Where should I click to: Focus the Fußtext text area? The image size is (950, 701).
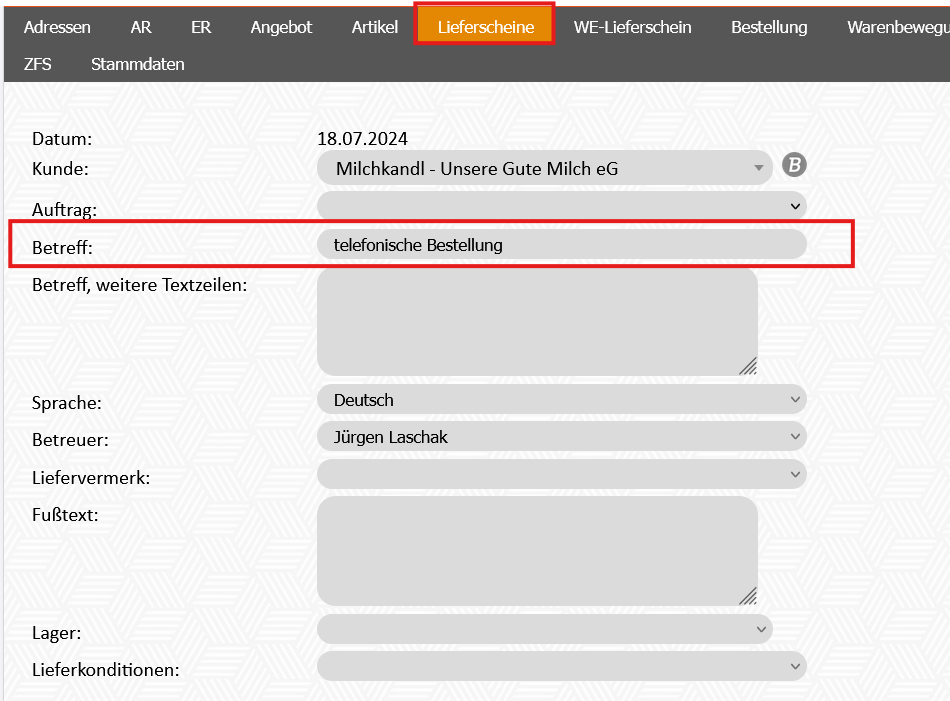[536, 551]
